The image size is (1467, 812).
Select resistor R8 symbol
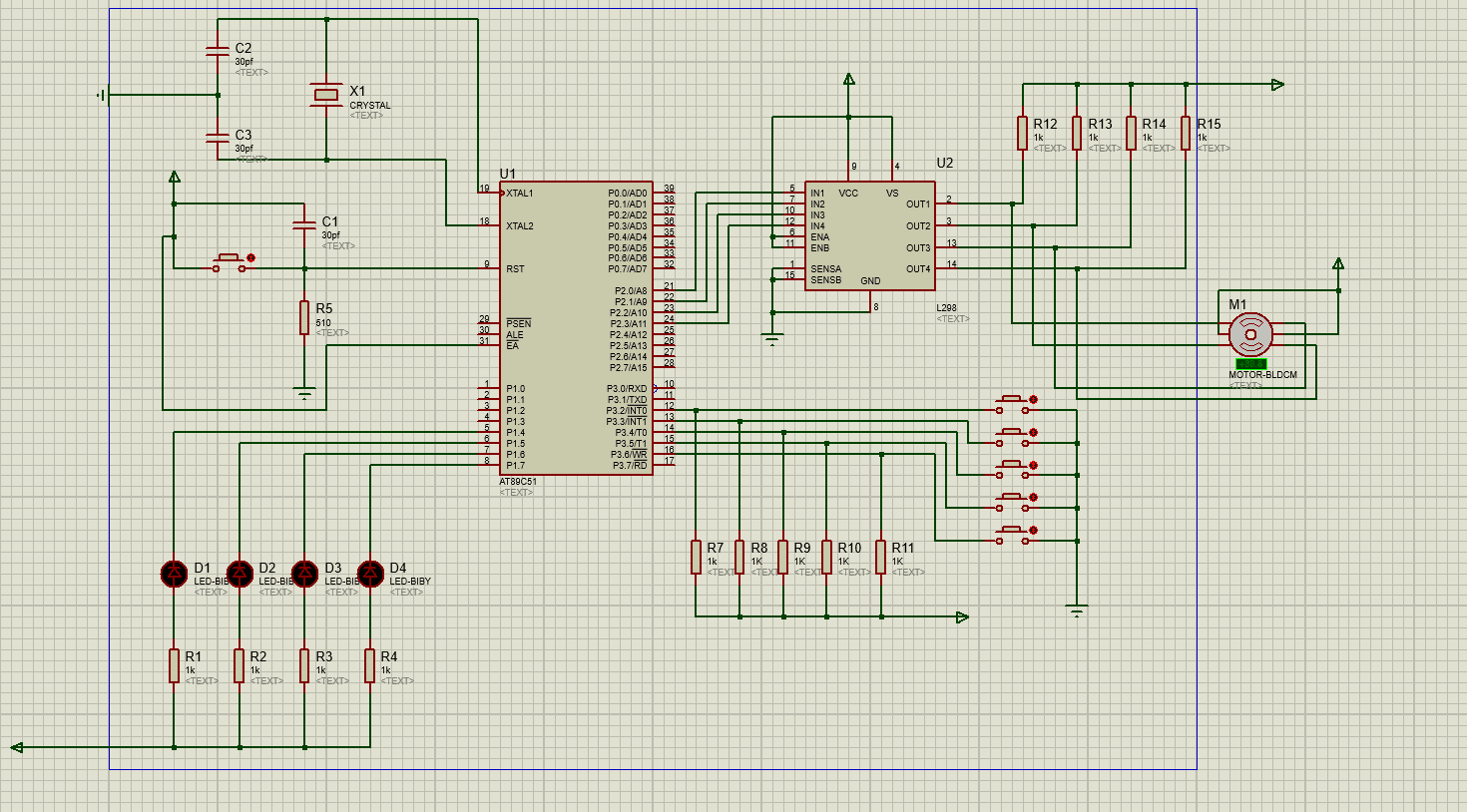point(739,557)
